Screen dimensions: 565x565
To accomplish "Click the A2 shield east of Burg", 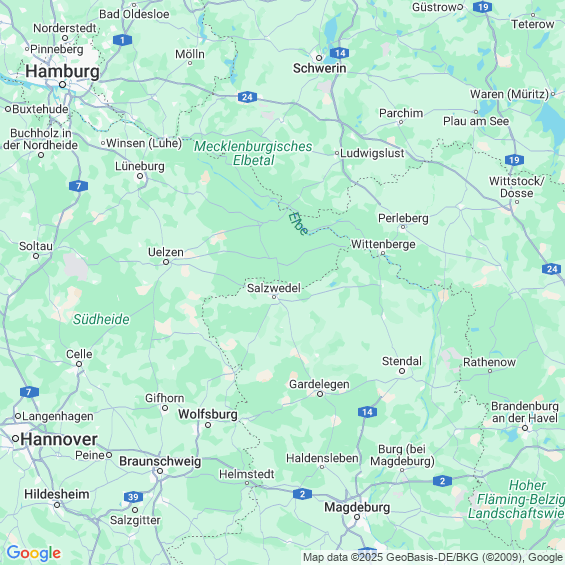I will coord(442,481).
